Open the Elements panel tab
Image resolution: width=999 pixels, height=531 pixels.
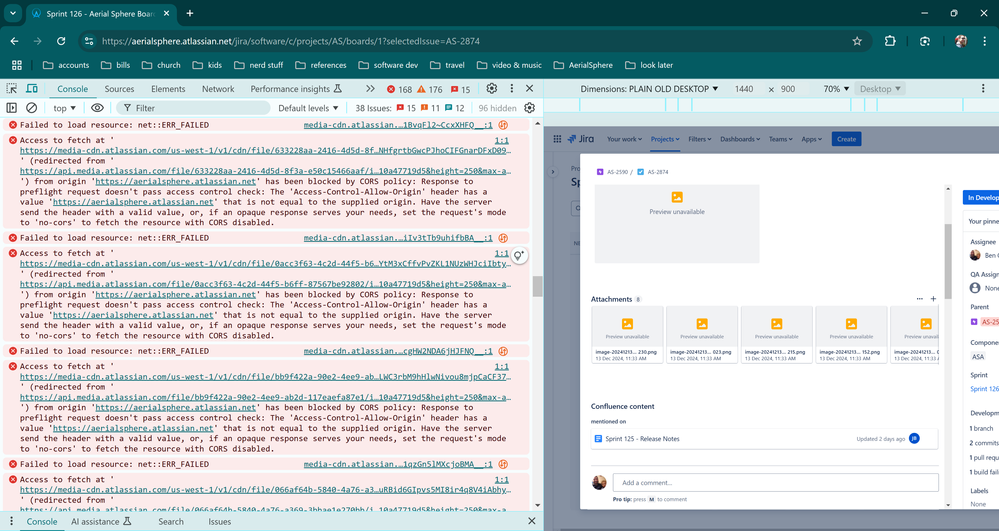point(168,89)
